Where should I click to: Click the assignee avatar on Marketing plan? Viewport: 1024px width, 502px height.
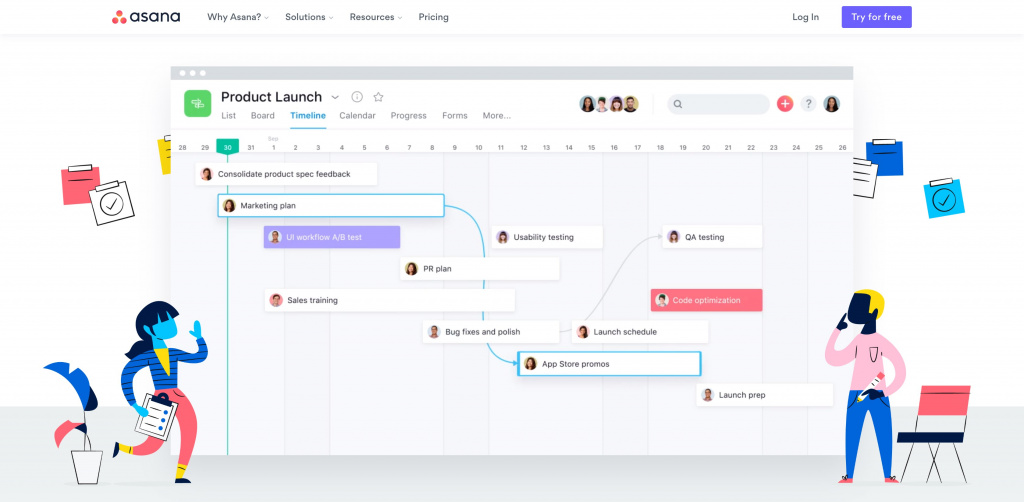point(229,206)
